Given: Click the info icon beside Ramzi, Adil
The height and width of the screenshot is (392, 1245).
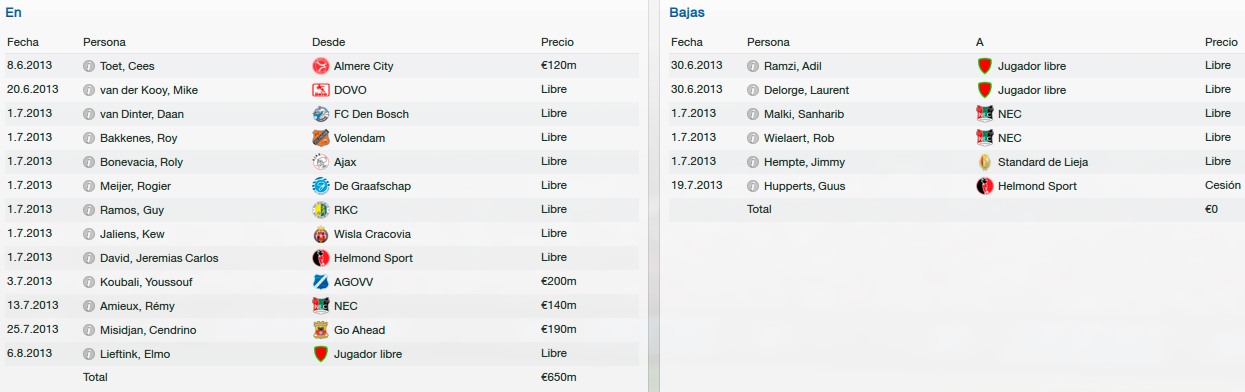Looking at the screenshot, I should point(753,66).
